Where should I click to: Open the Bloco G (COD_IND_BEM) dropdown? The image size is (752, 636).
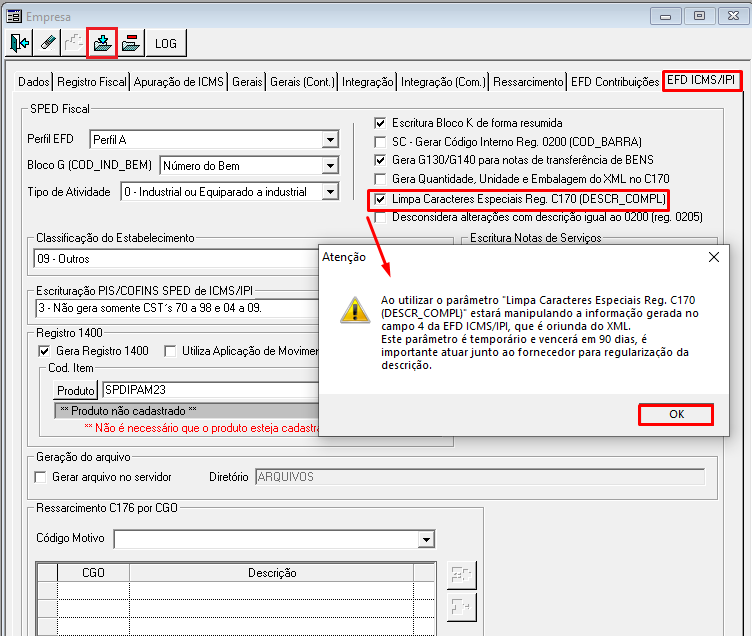(x=330, y=166)
